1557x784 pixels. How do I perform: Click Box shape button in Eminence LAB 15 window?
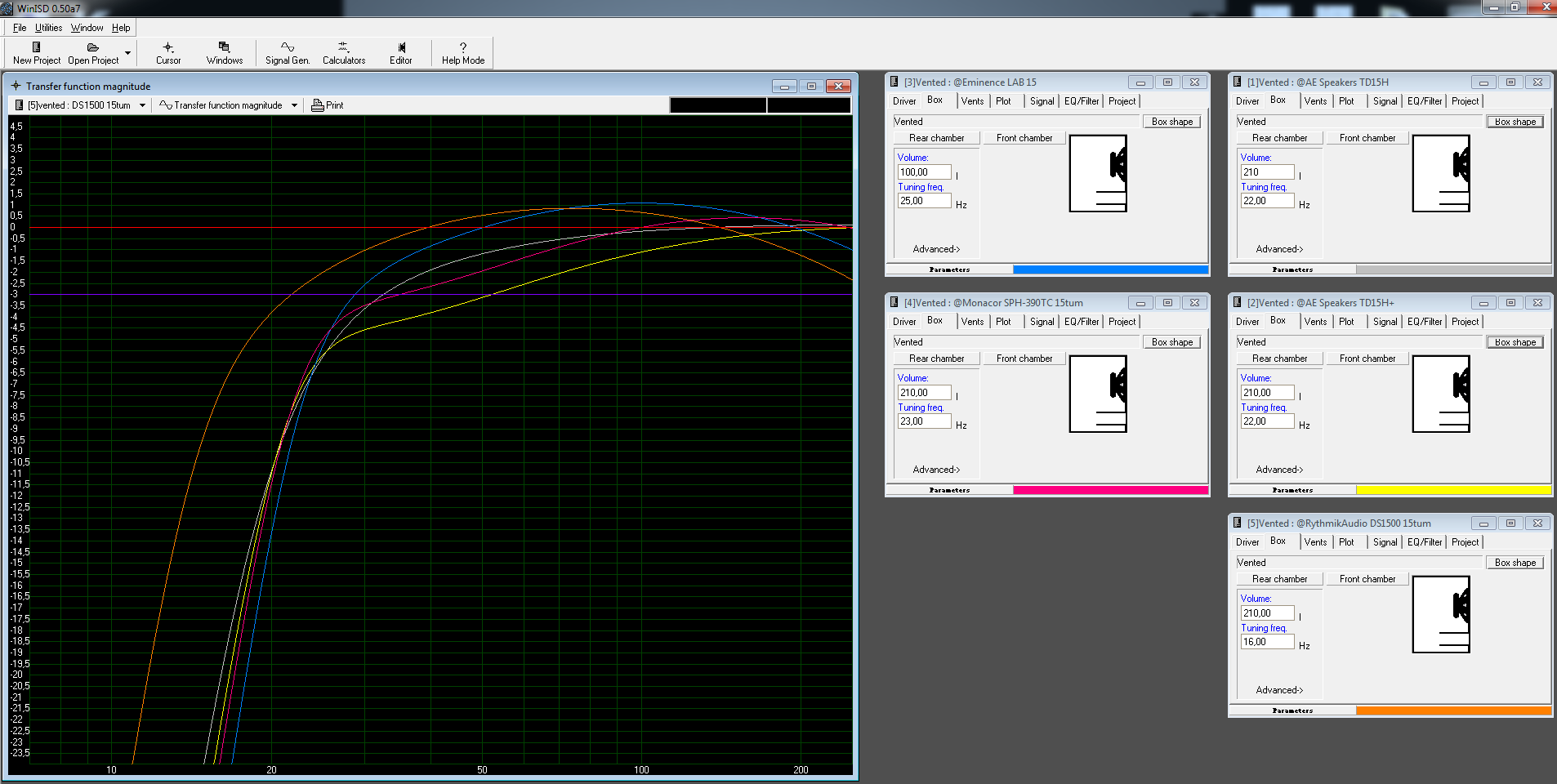click(1172, 122)
